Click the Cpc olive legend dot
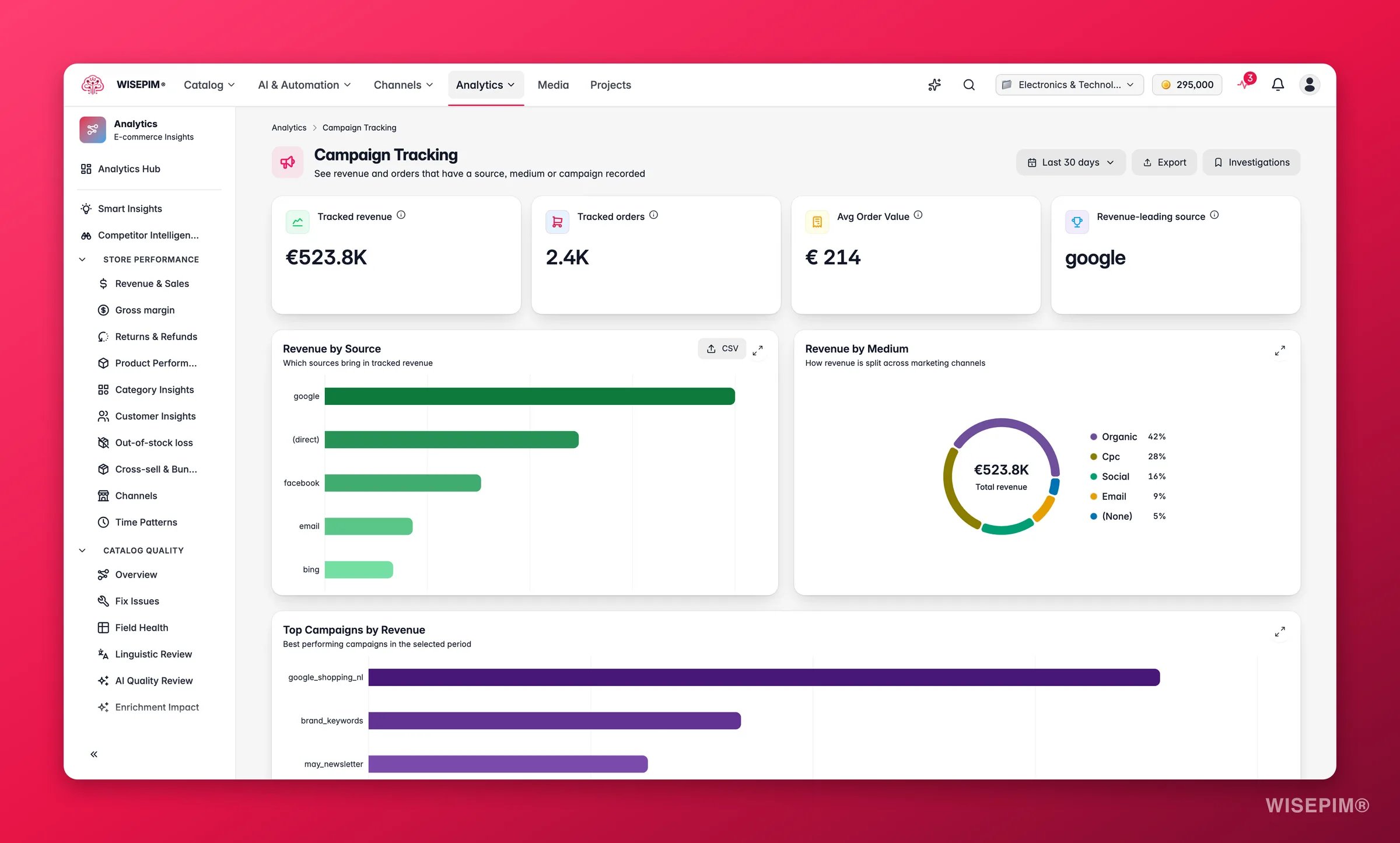Screen dimensions: 1400x843 [x=1094, y=456]
